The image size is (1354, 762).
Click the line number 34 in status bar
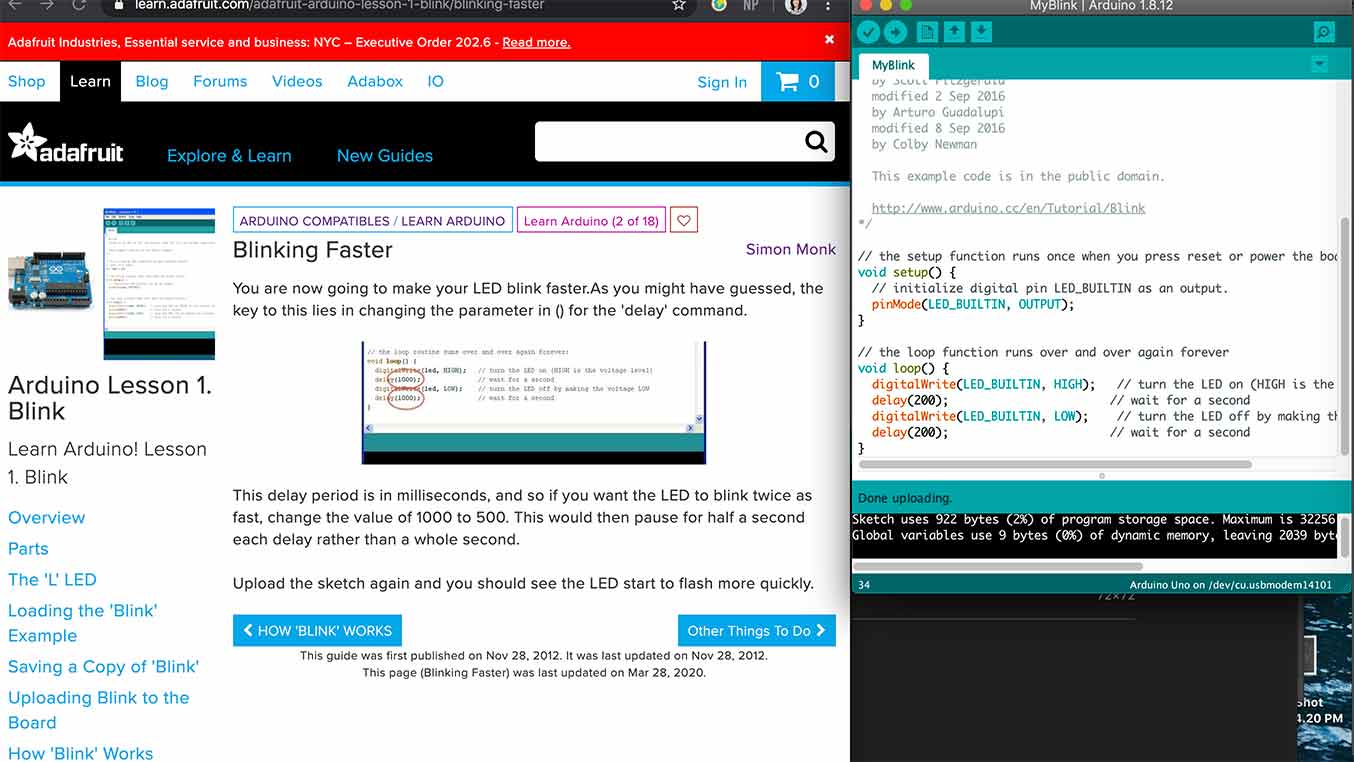[864, 585]
